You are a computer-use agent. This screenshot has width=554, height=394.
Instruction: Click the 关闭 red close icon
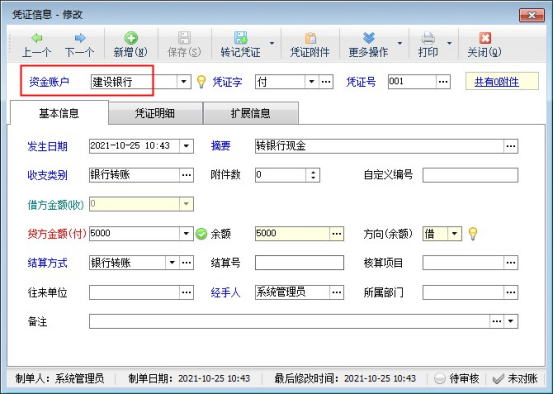(x=485, y=38)
